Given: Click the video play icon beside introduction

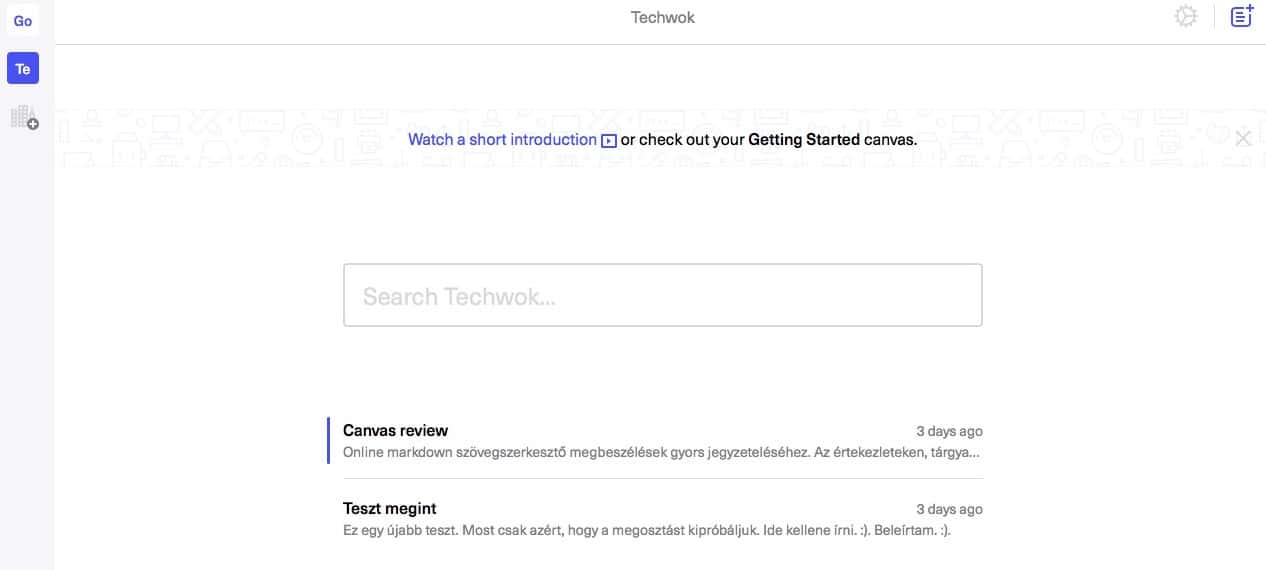Looking at the screenshot, I should pos(609,141).
